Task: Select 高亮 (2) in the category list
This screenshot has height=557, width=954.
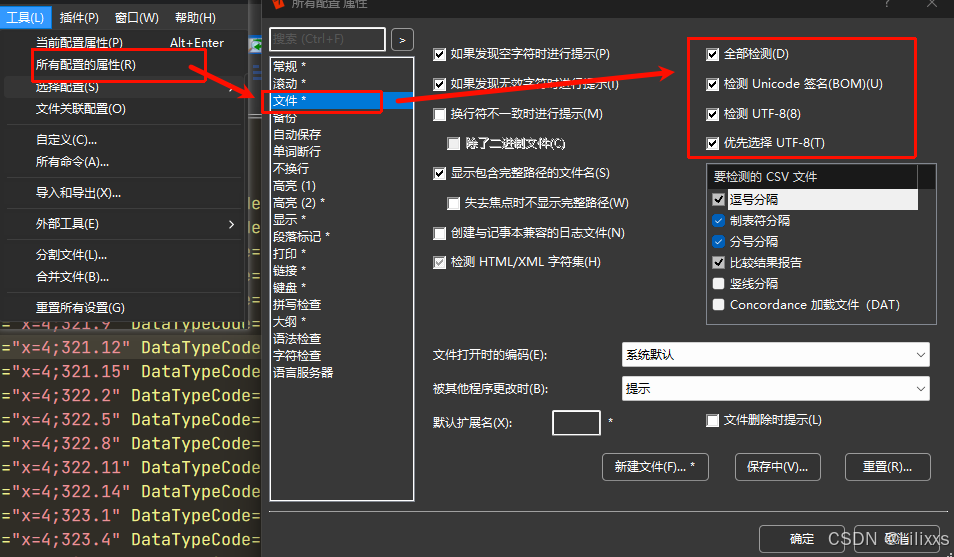Action: [342, 203]
